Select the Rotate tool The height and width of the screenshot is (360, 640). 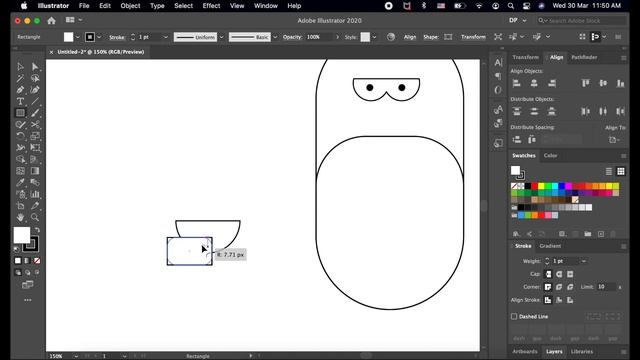click(x=20, y=136)
